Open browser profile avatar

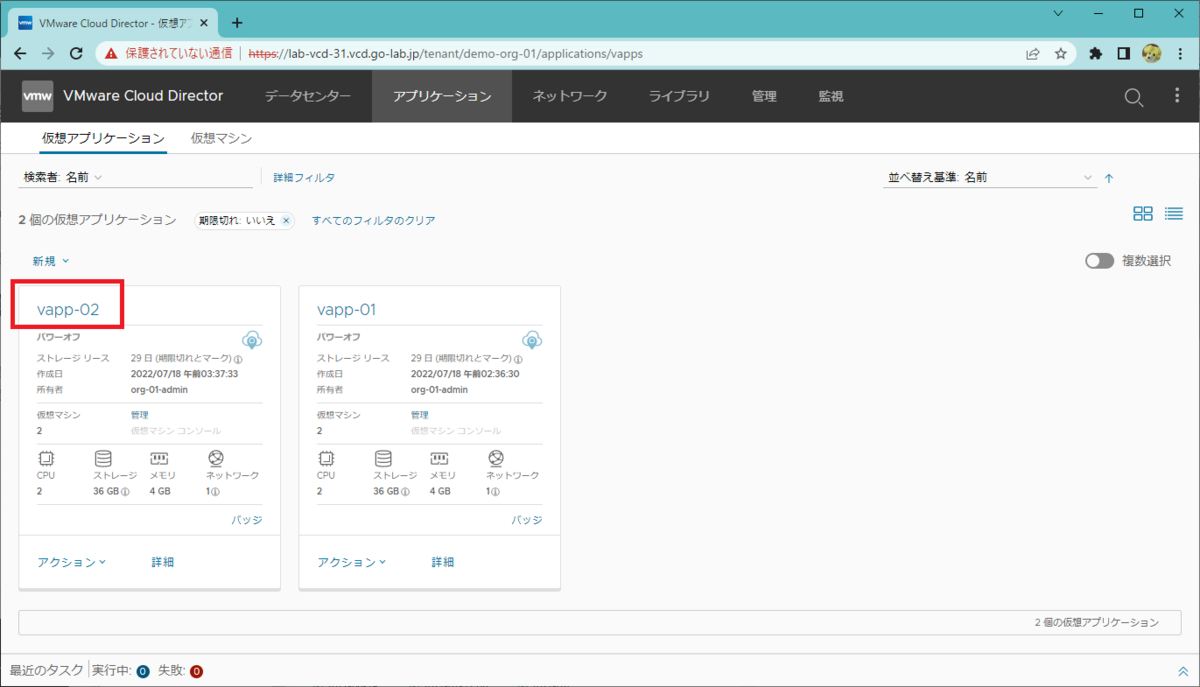coord(1151,53)
